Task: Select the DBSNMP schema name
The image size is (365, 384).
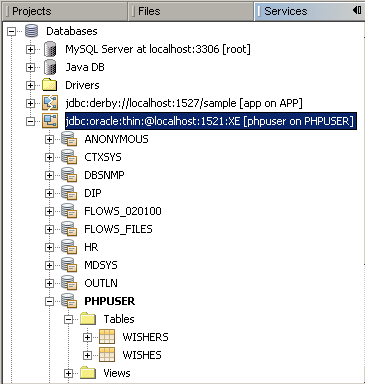Action: pyautogui.click(x=104, y=175)
